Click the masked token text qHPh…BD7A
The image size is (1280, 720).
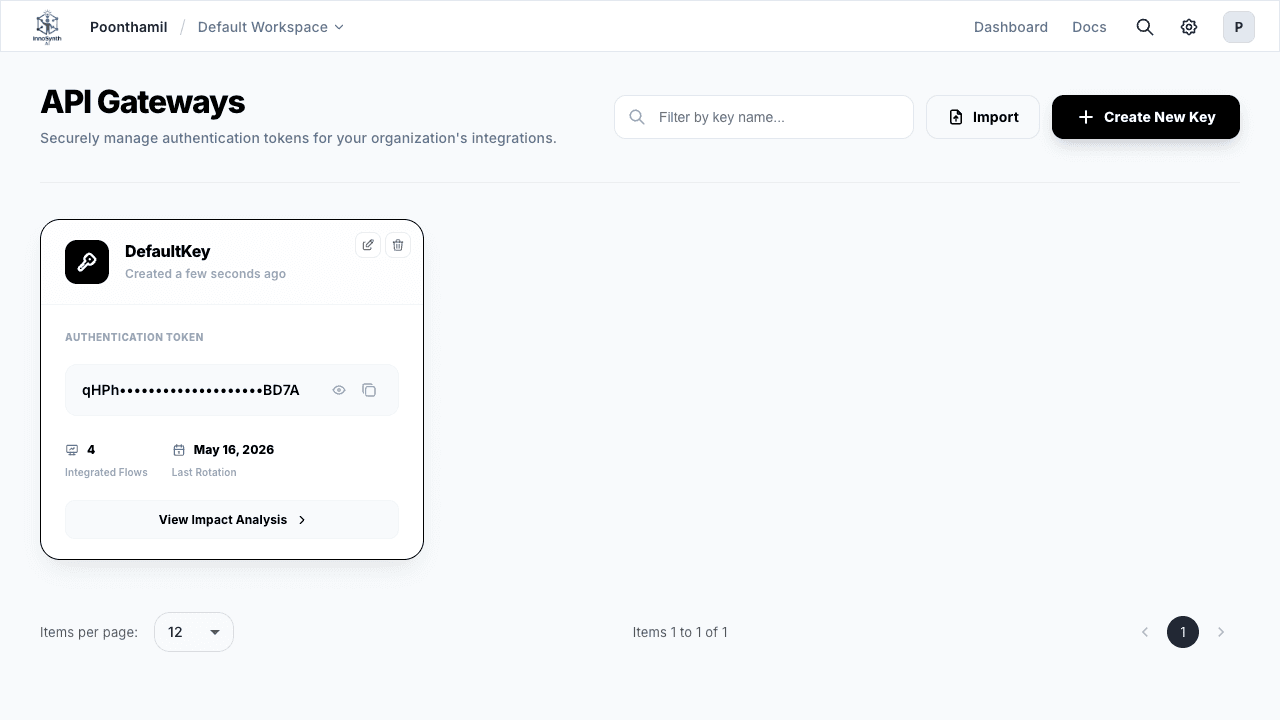(x=191, y=390)
